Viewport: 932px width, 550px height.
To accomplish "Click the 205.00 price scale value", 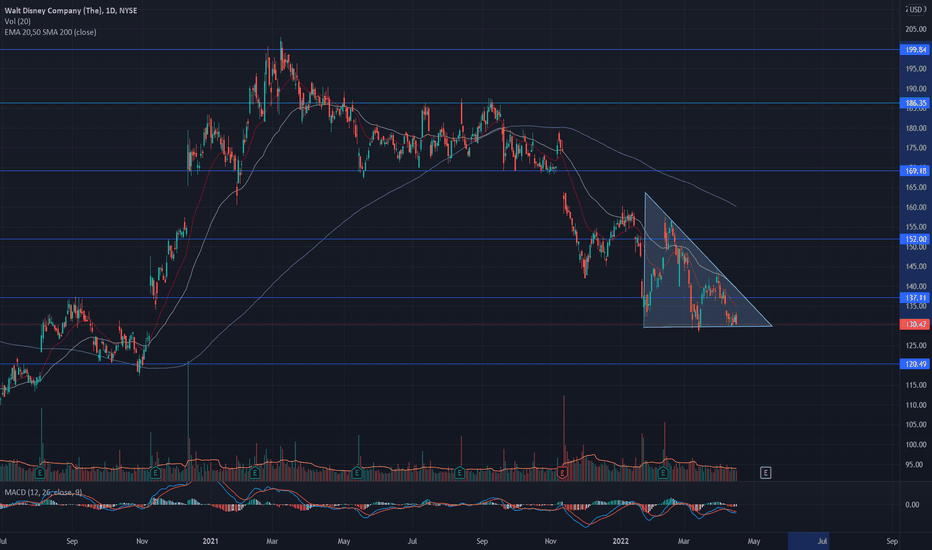I will pos(915,30).
